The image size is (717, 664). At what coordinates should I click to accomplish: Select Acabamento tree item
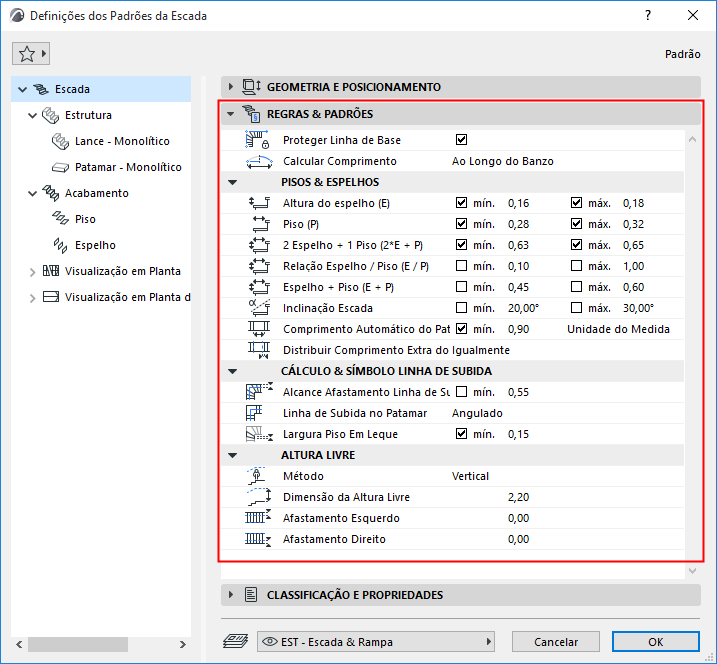tap(96, 193)
